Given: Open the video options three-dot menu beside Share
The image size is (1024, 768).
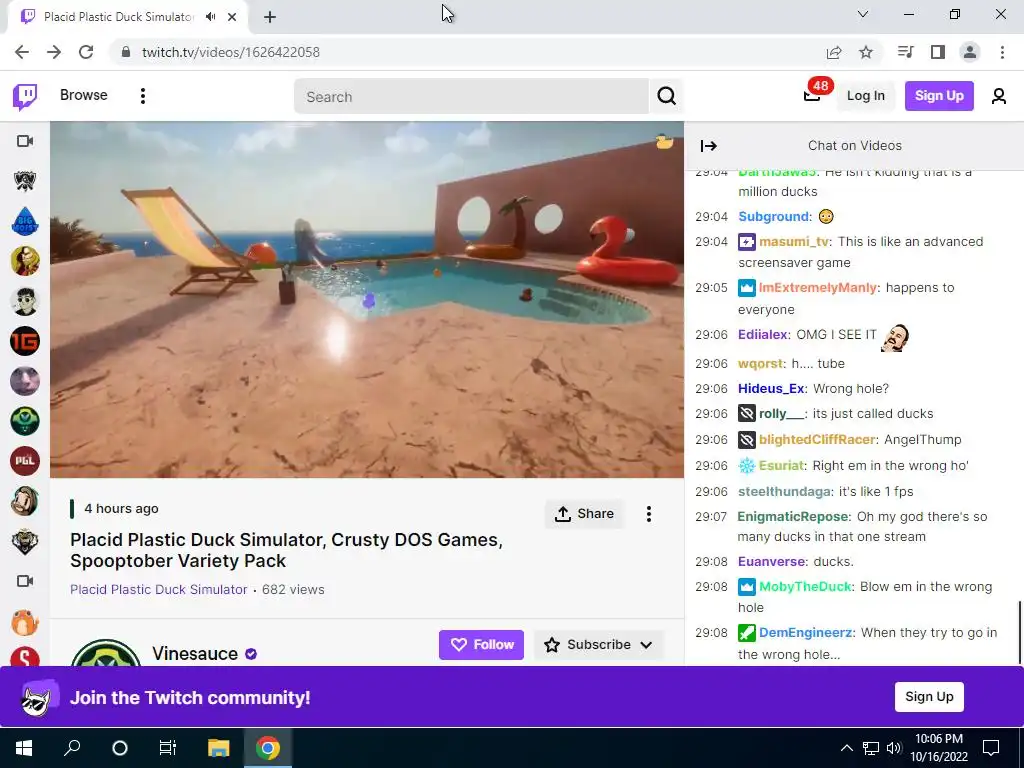Looking at the screenshot, I should coord(648,514).
